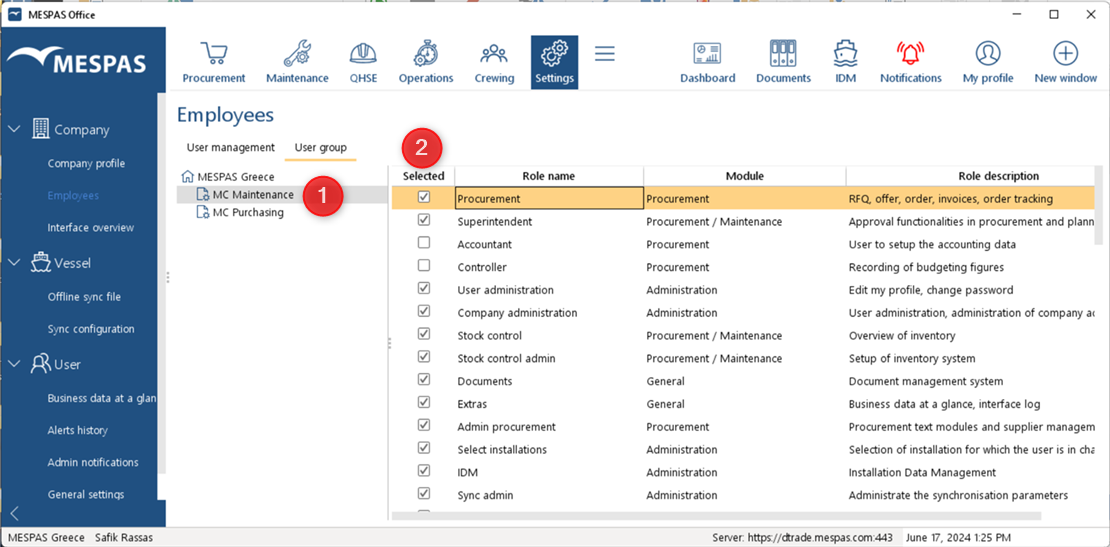1110x547 pixels.
Task: Uncheck the Extras role checkbox
Action: click(423, 403)
